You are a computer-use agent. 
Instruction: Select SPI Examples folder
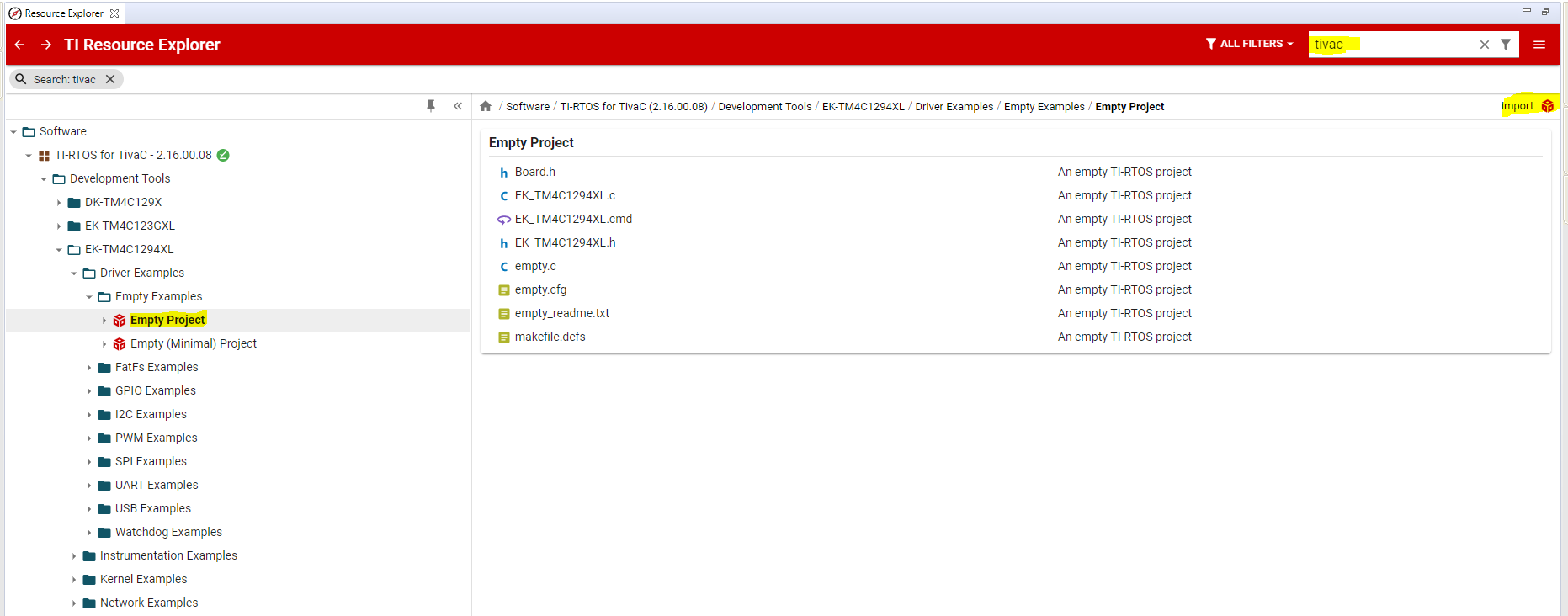pyautogui.click(x=151, y=461)
